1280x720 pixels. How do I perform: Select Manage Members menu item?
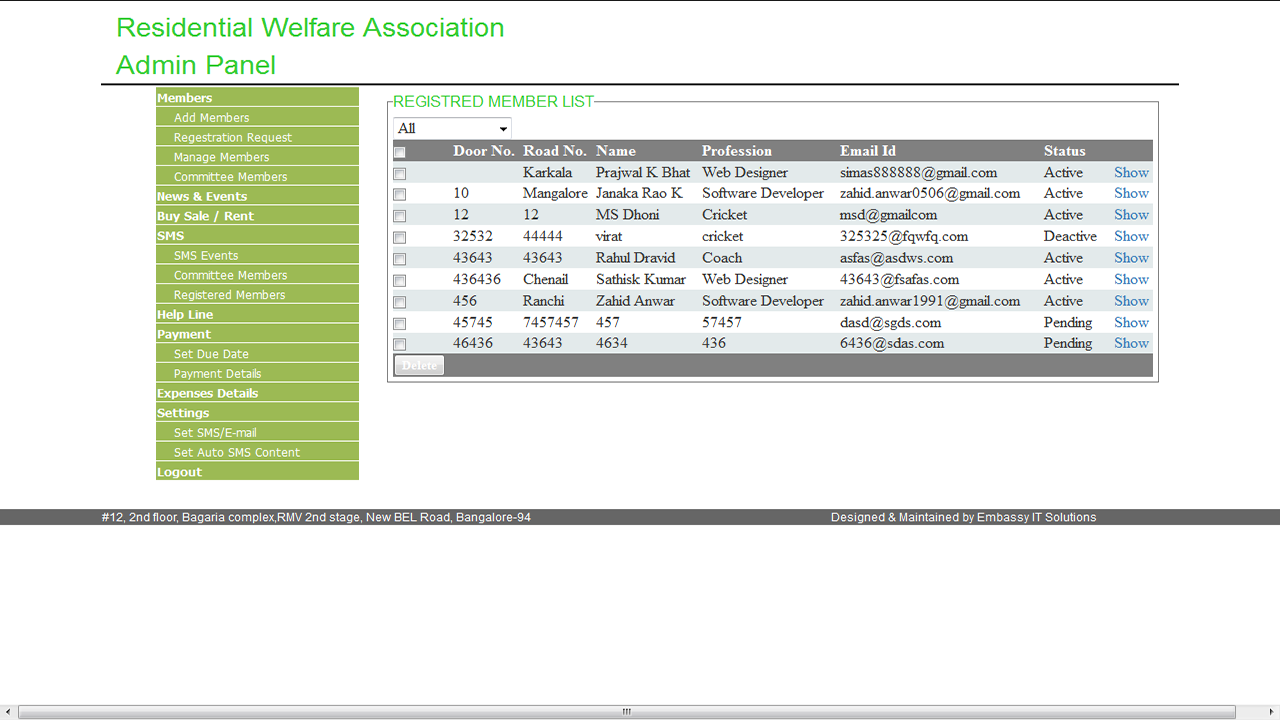coord(257,157)
